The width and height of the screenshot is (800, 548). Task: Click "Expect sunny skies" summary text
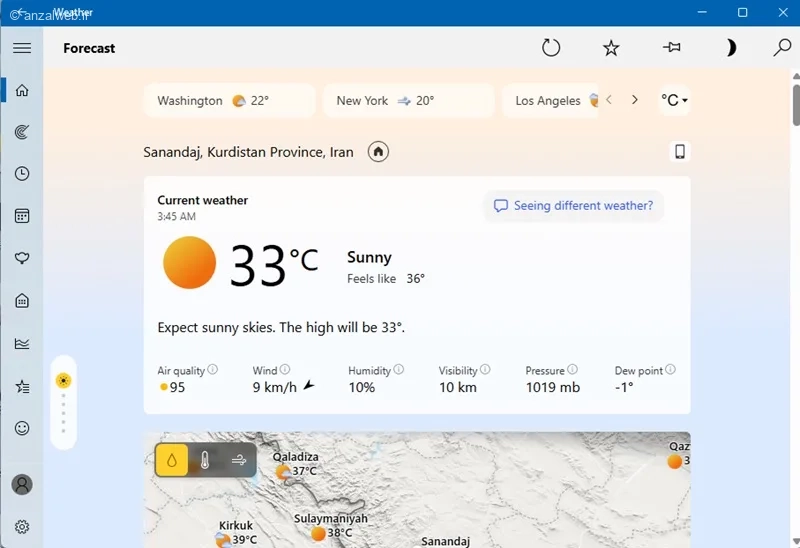281,327
